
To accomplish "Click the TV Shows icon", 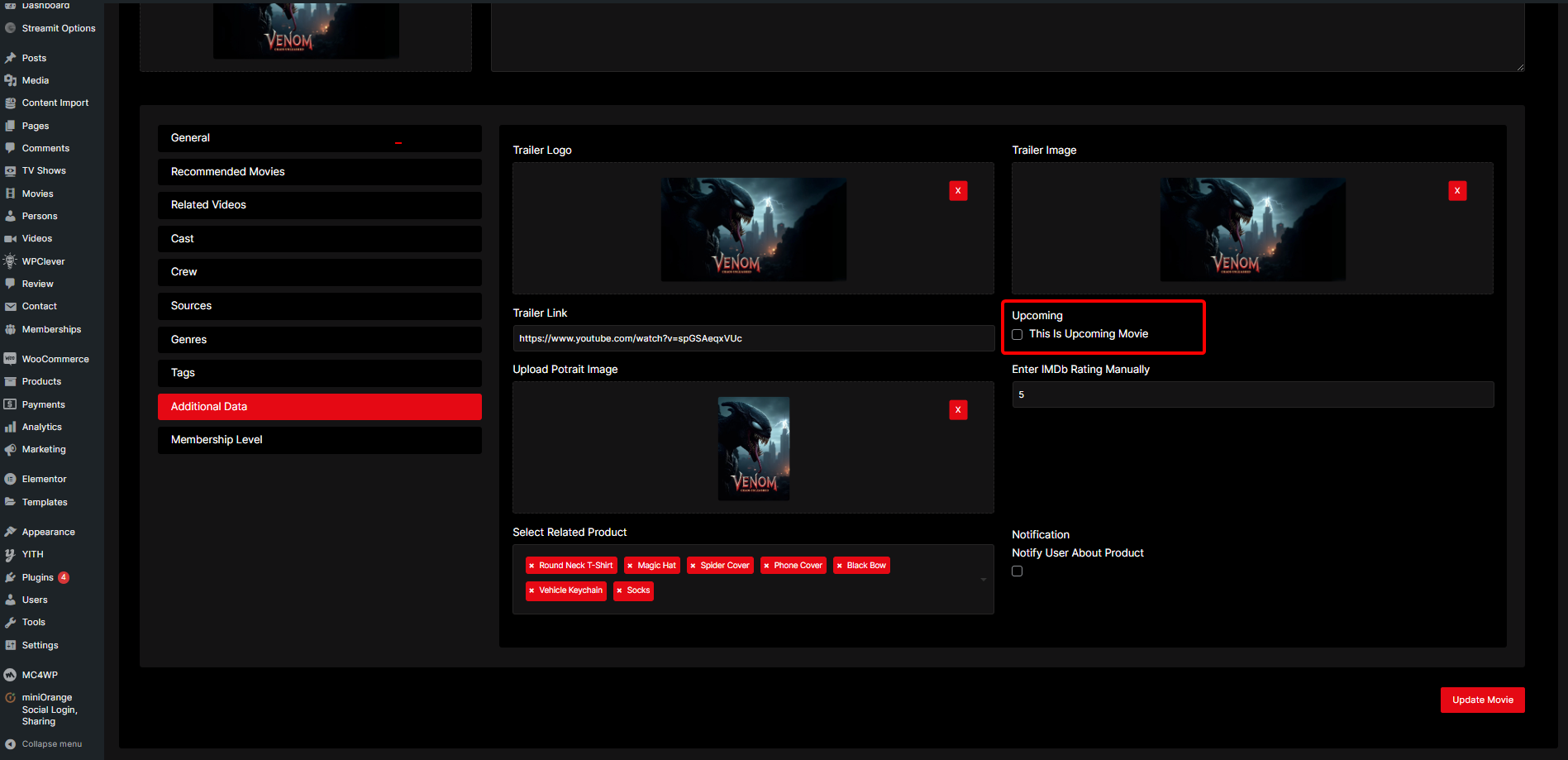I will tap(10, 170).
